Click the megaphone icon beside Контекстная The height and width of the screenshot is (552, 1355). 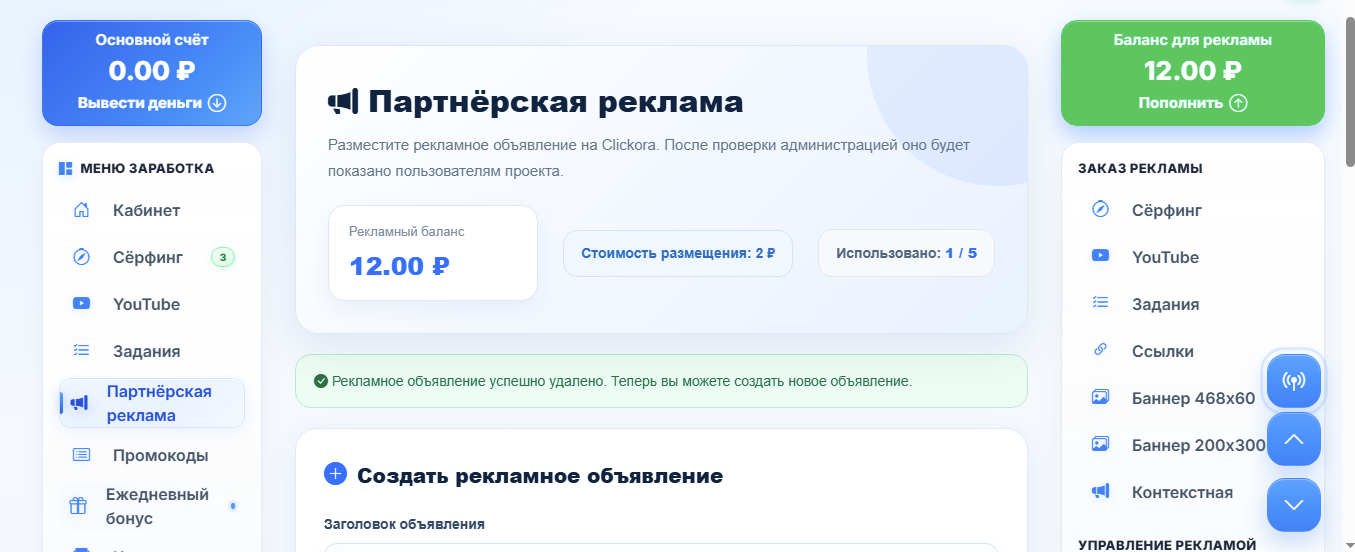tap(1100, 492)
